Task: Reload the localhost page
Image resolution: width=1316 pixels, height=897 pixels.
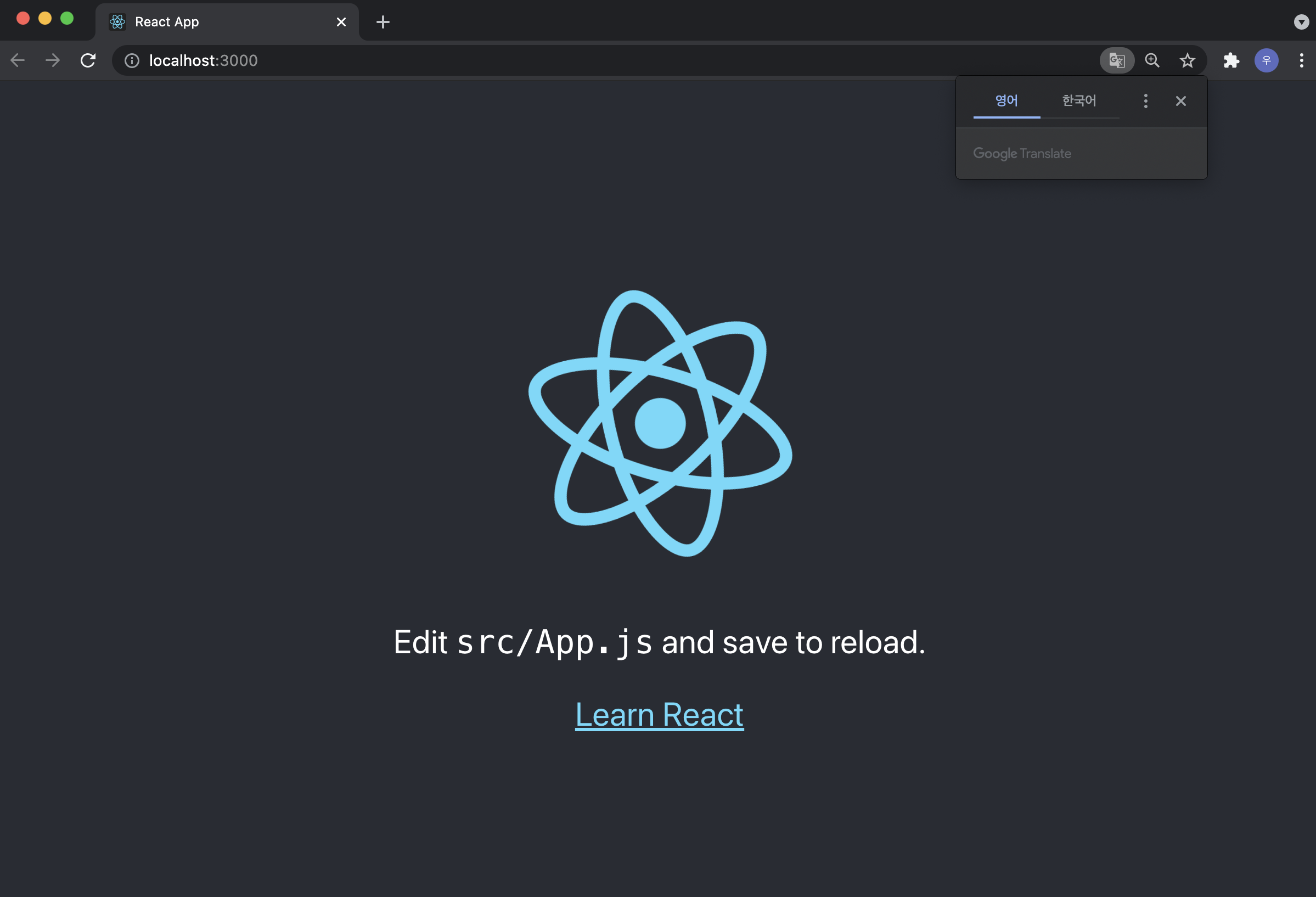Action: tap(88, 60)
